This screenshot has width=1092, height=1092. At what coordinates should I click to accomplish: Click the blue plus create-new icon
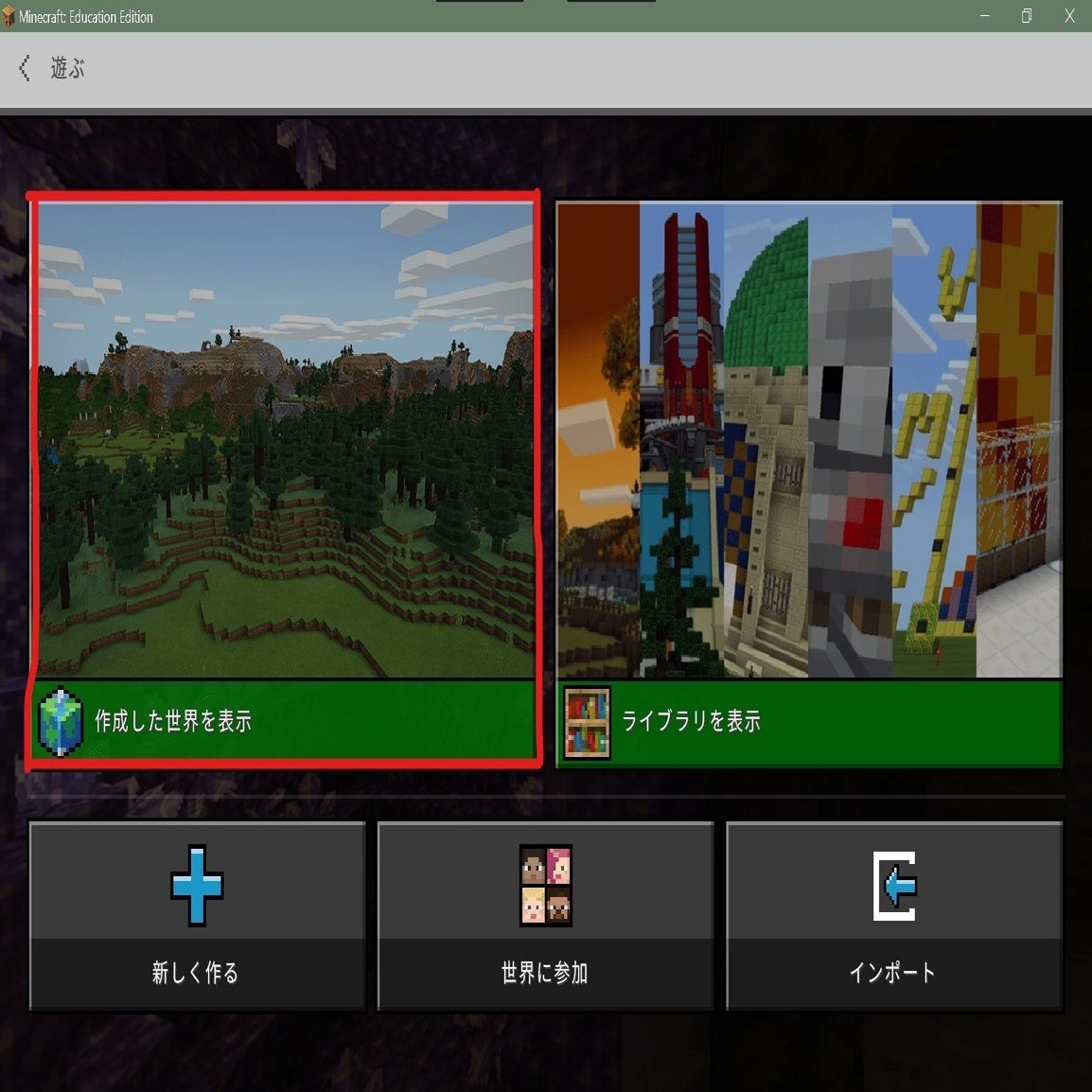pyautogui.click(x=197, y=885)
